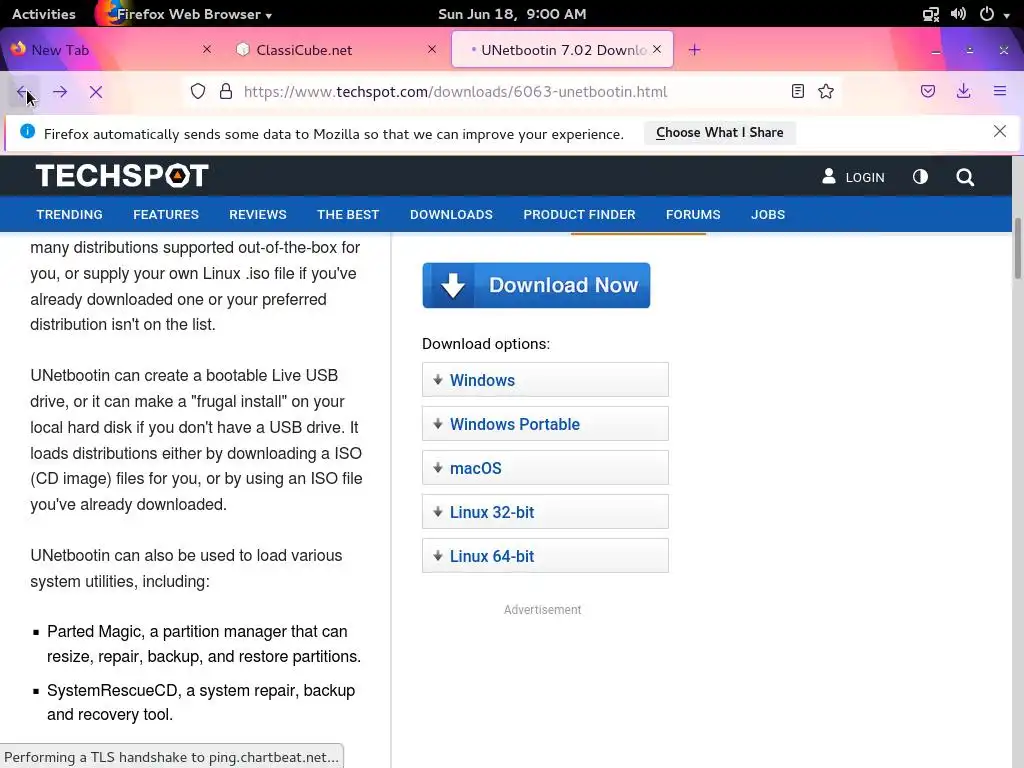Open a new tab with plus button
The width and height of the screenshot is (1024, 768).
point(694,50)
